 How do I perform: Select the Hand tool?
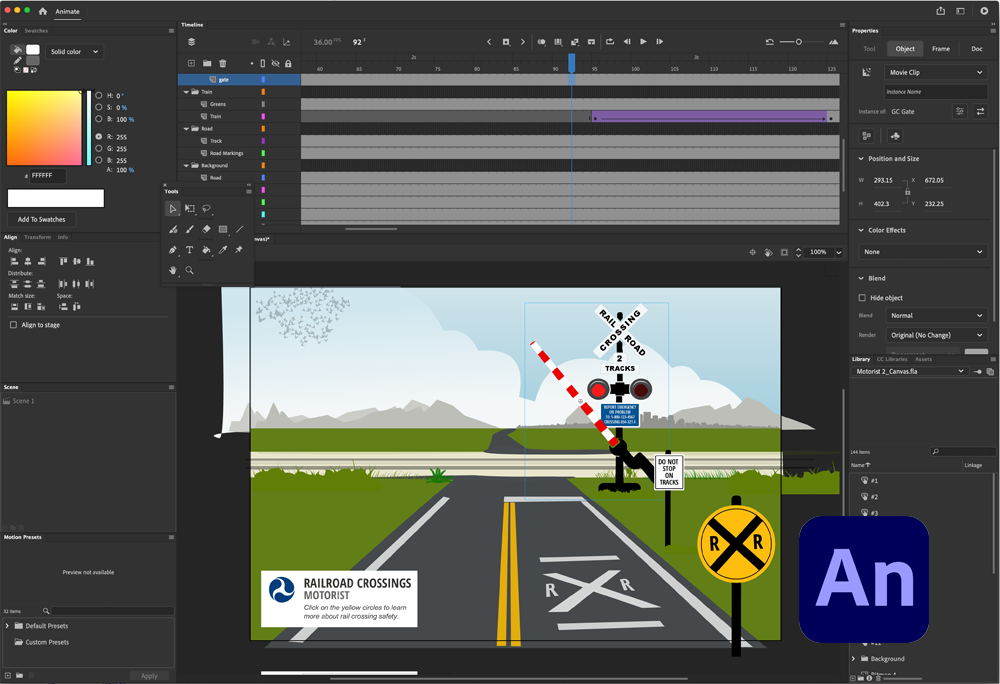coord(173,270)
